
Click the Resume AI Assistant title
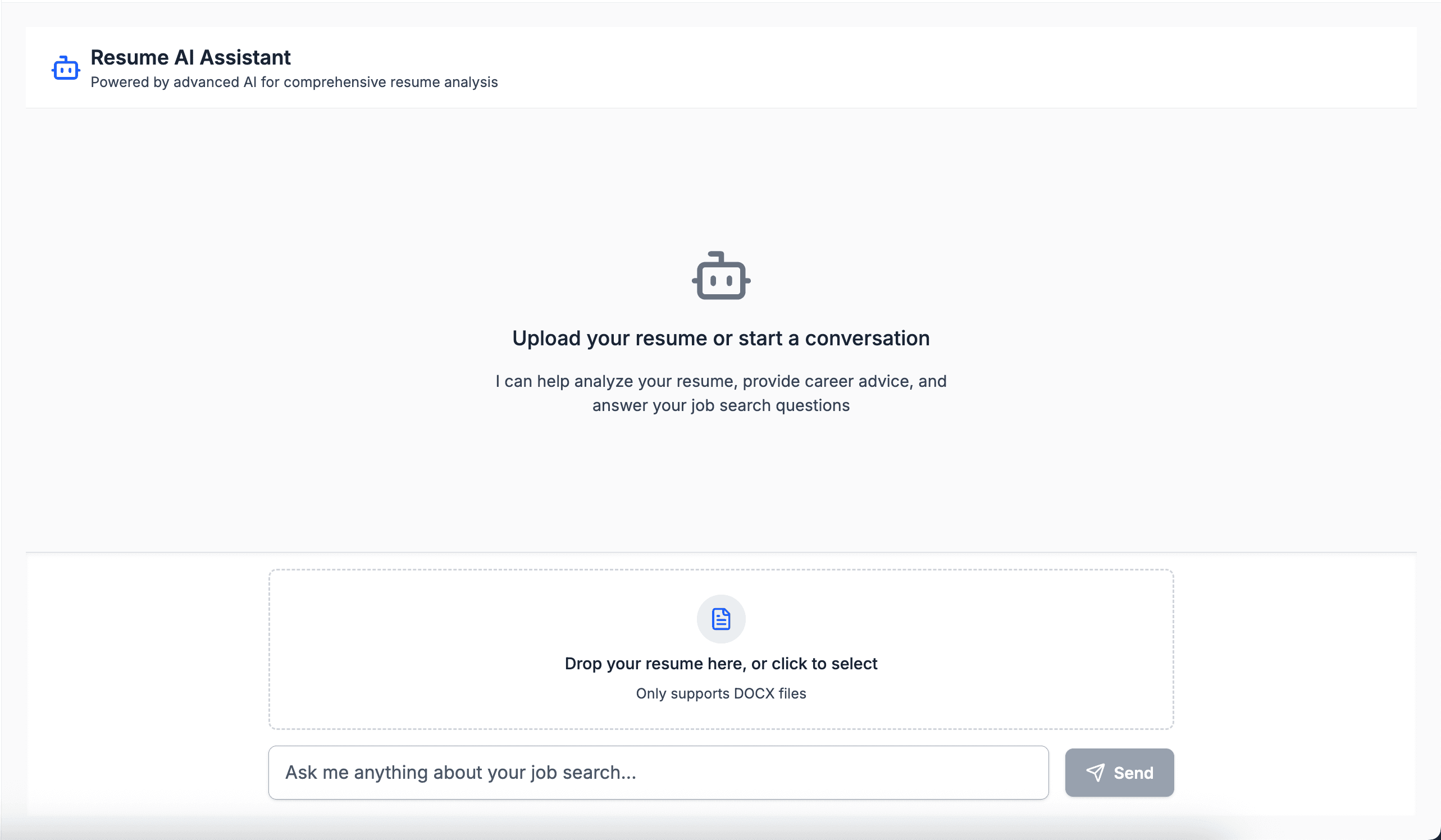(x=190, y=57)
